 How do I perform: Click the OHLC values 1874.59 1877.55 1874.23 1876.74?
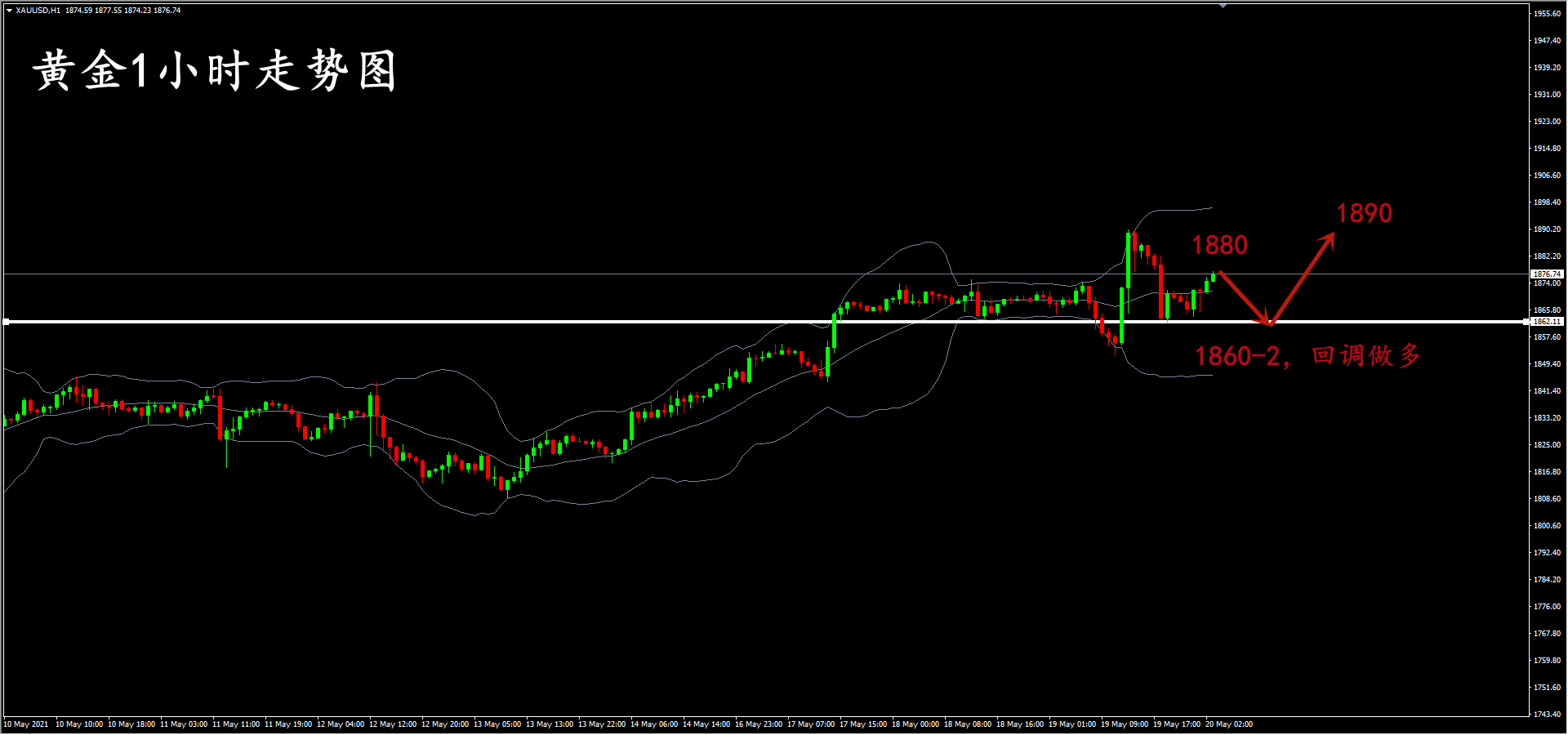123,11
